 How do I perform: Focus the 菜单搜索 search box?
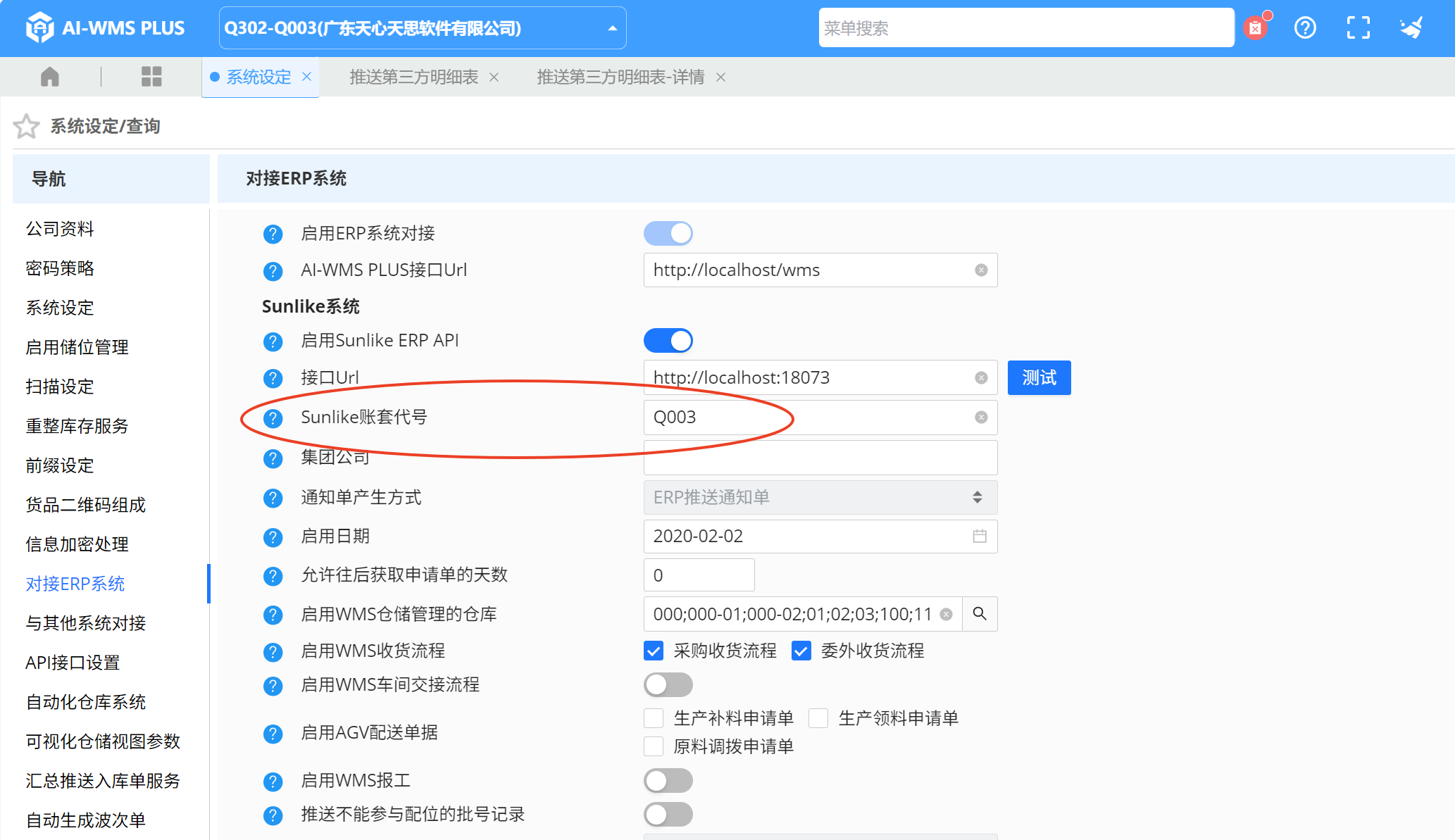point(1026,28)
